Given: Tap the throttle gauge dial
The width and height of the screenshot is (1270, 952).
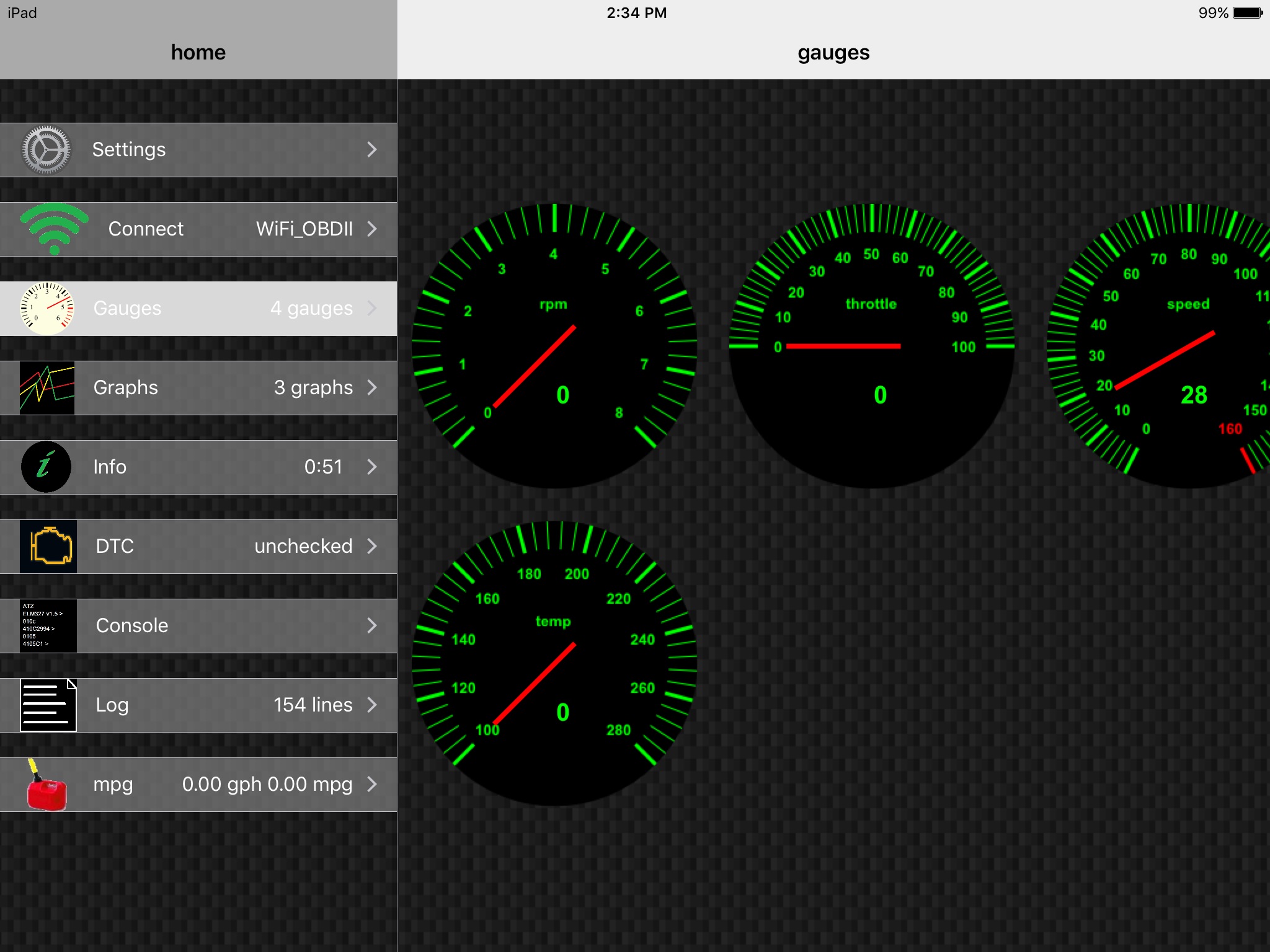Looking at the screenshot, I should (871, 346).
